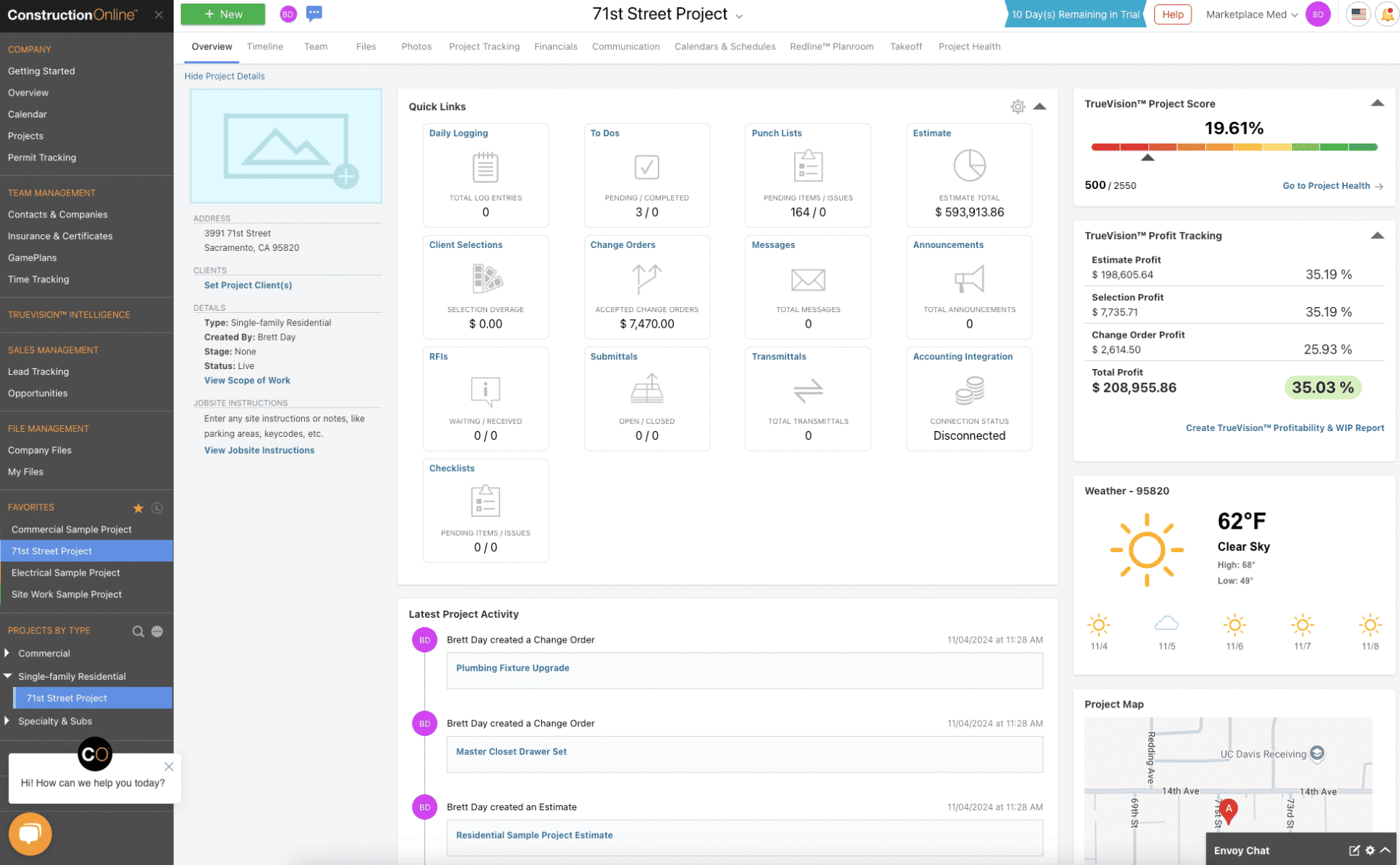Open the Daily Logging quick link icon
1400x865 pixels.
(x=485, y=166)
